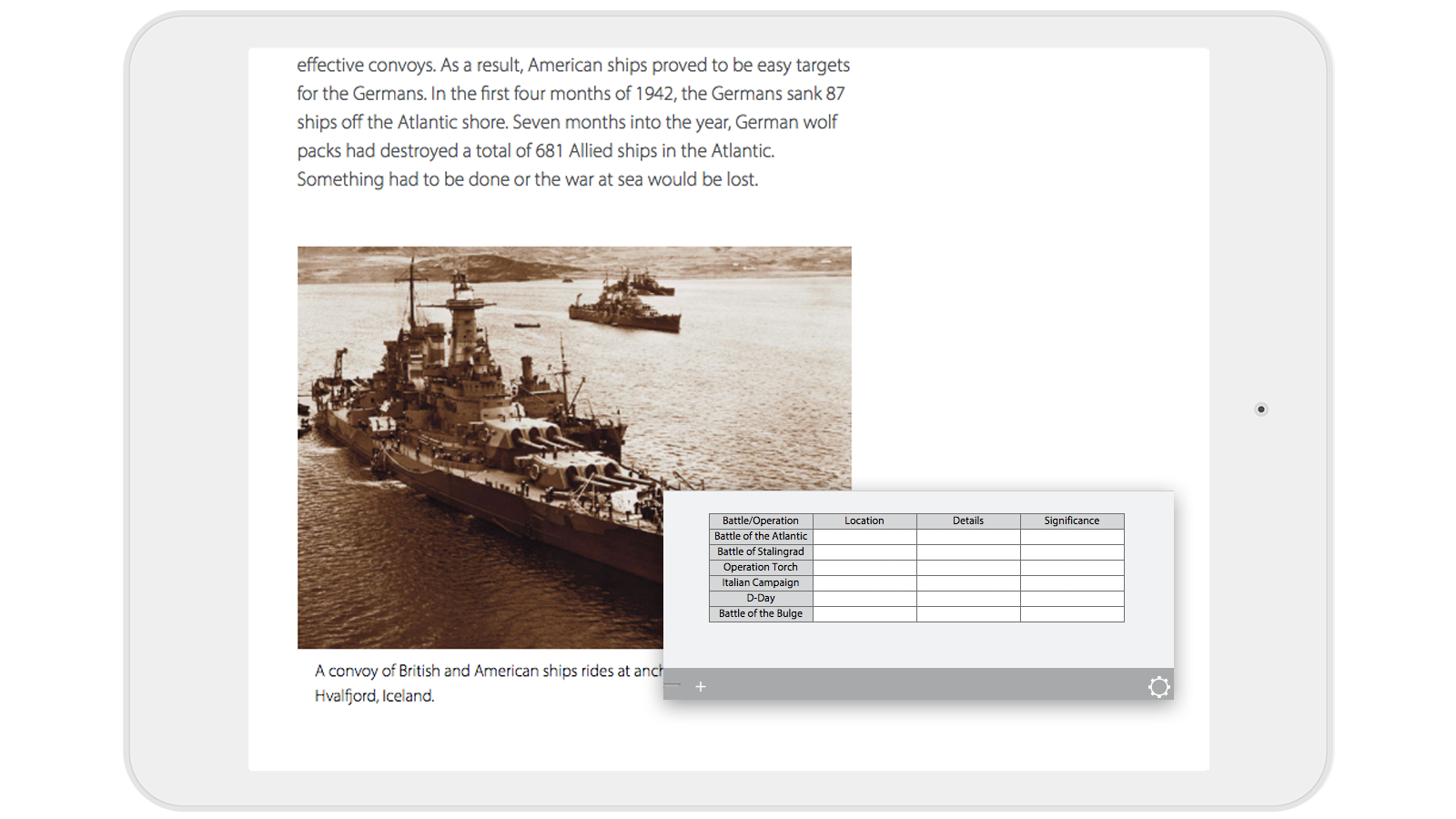Select the Significance column header
Image resolution: width=1456 pixels, height=819 pixels.
[1072, 521]
